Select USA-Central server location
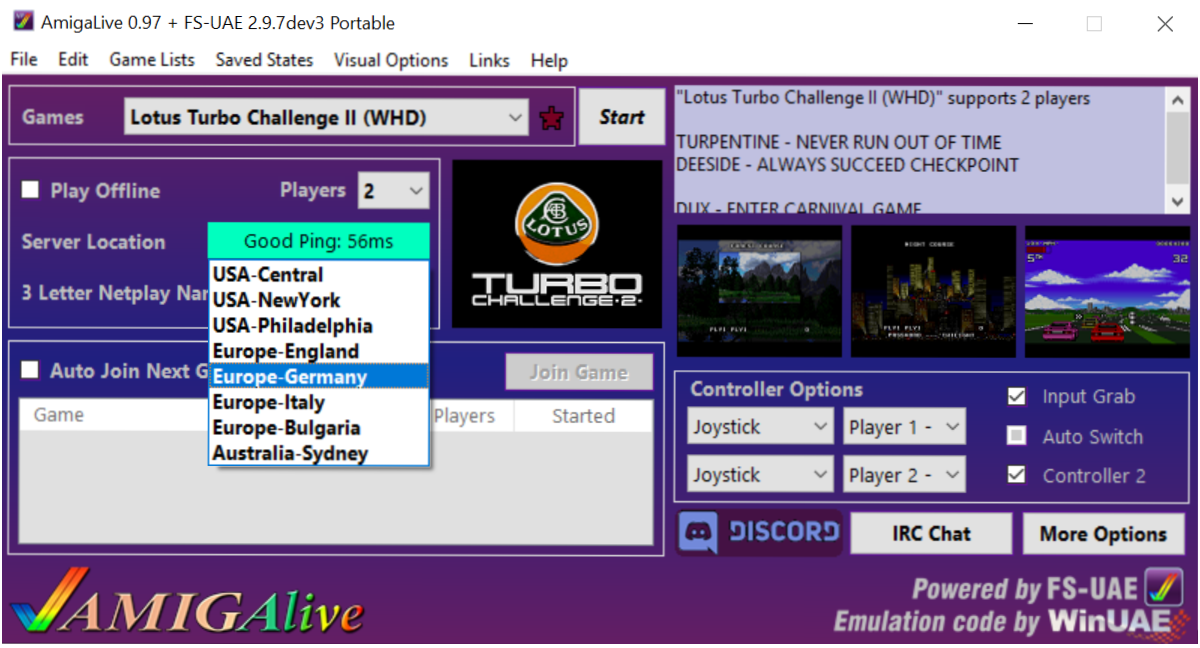 point(319,275)
